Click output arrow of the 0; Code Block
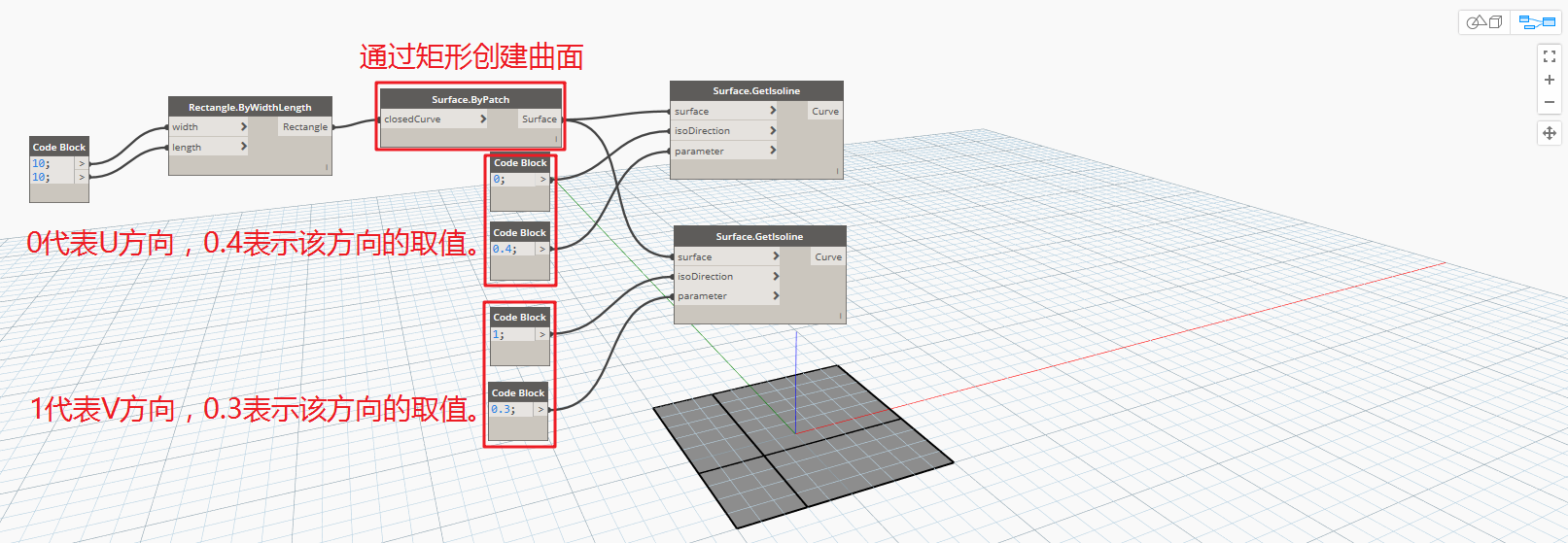This screenshot has height=543, width=1568. 542,179
